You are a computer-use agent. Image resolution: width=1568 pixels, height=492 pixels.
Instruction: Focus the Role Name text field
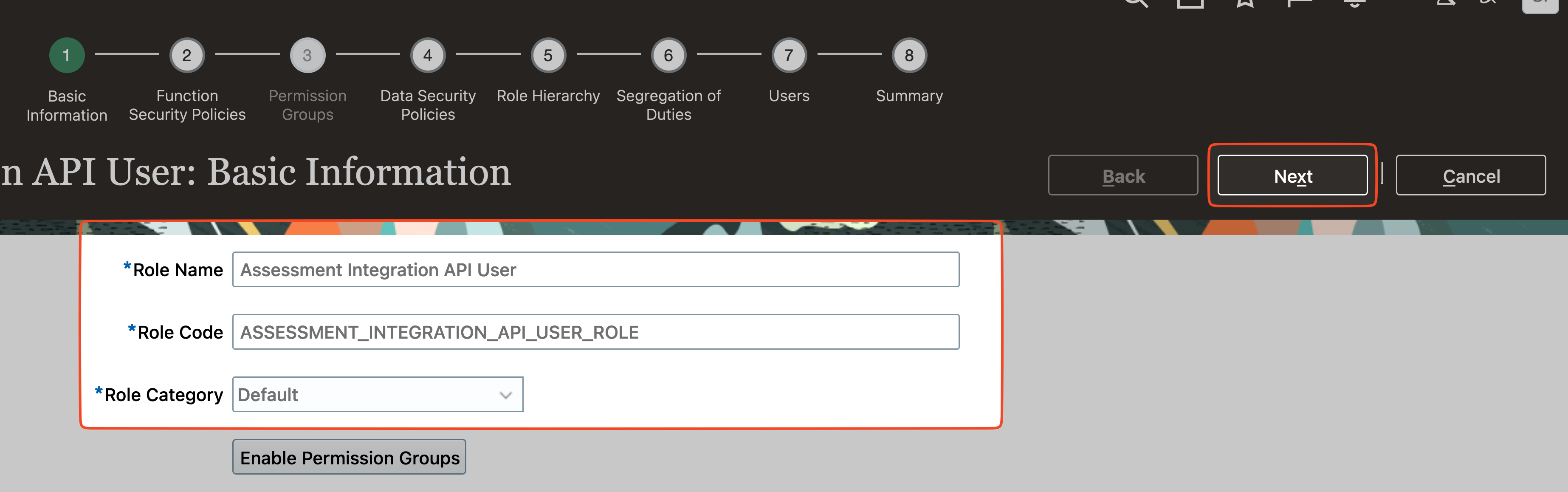tap(595, 270)
